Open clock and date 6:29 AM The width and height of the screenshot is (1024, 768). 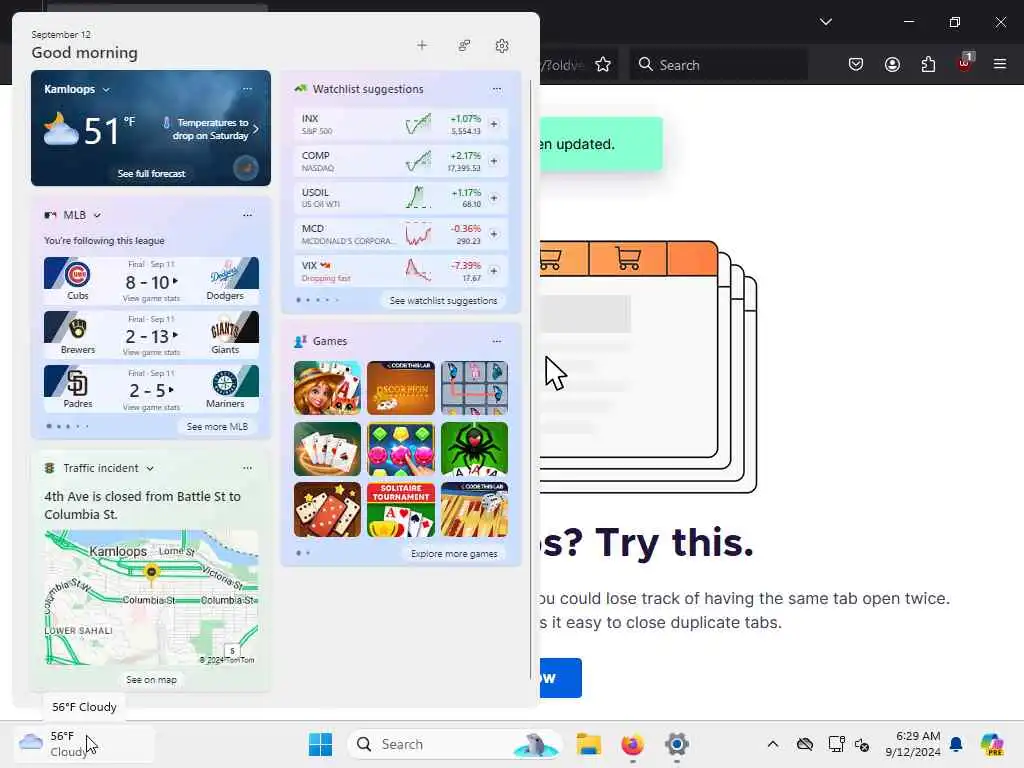click(913, 744)
